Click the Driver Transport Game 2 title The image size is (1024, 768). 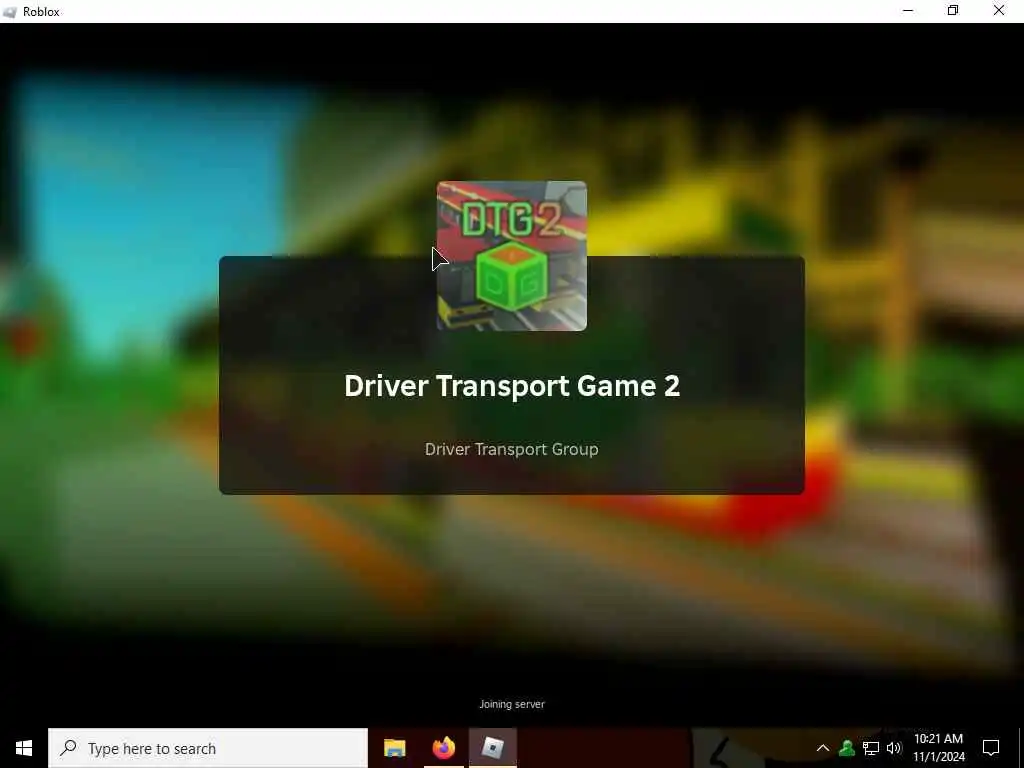512,386
